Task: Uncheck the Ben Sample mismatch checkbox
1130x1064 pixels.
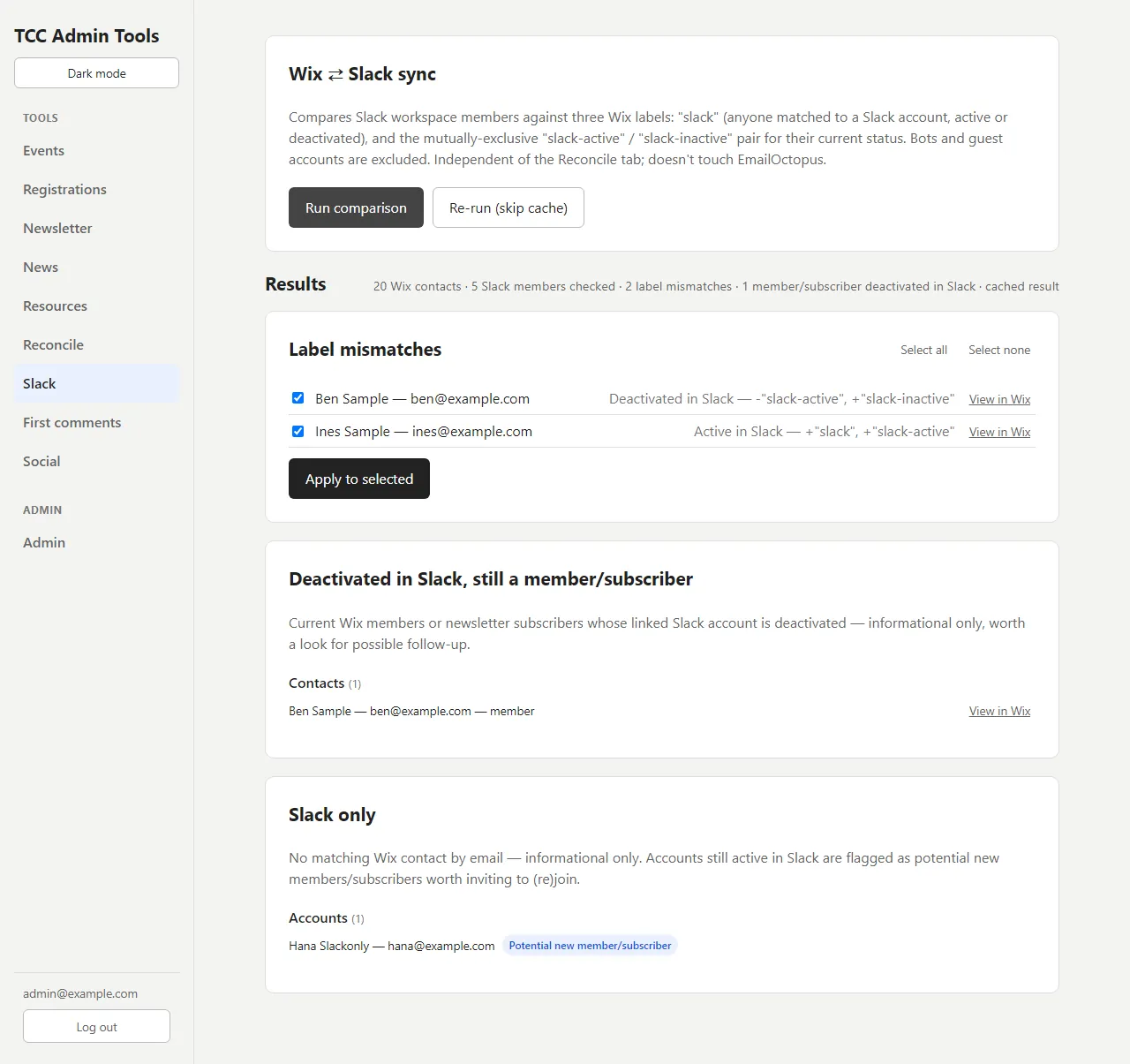Action: tap(298, 398)
